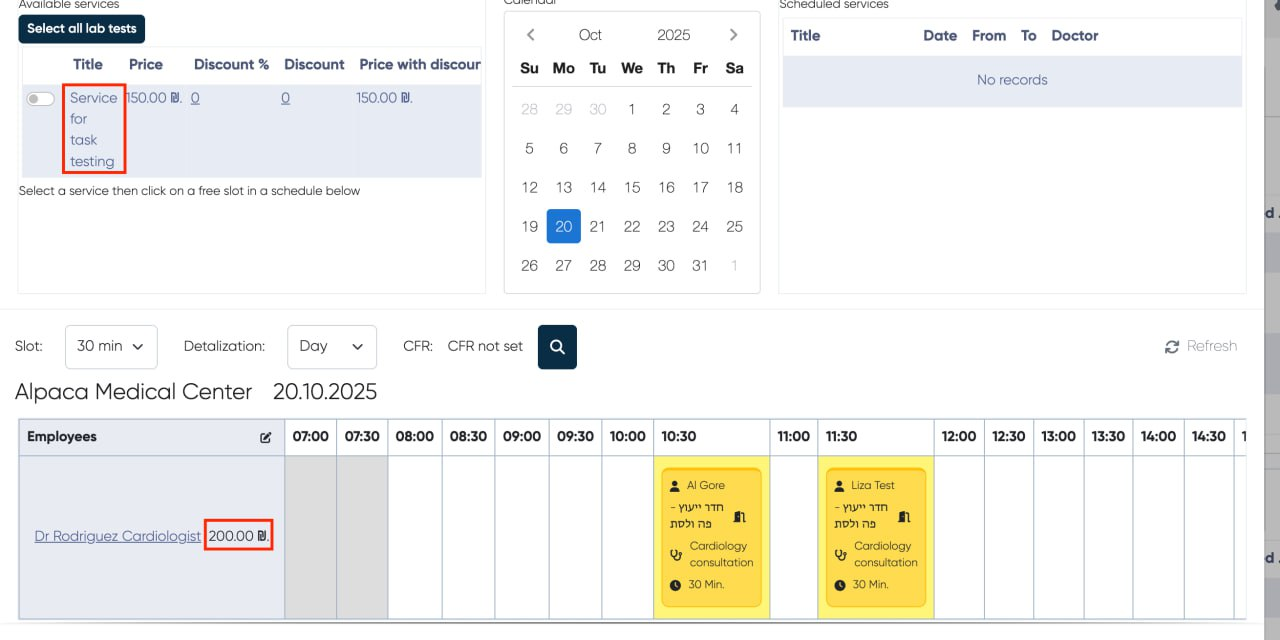Image resolution: width=1280 pixels, height=640 pixels.
Task: Pick October 15 on the calendar
Action: (632, 187)
